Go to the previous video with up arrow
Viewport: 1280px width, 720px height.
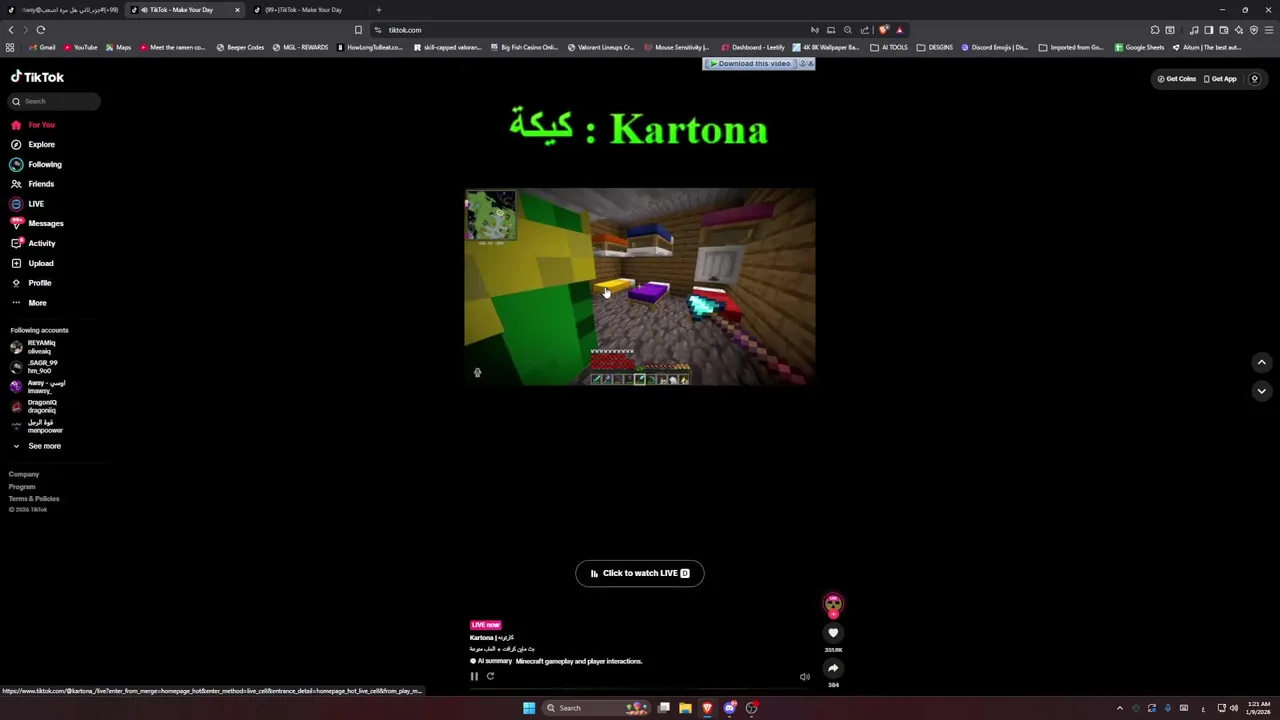click(x=1262, y=362)
